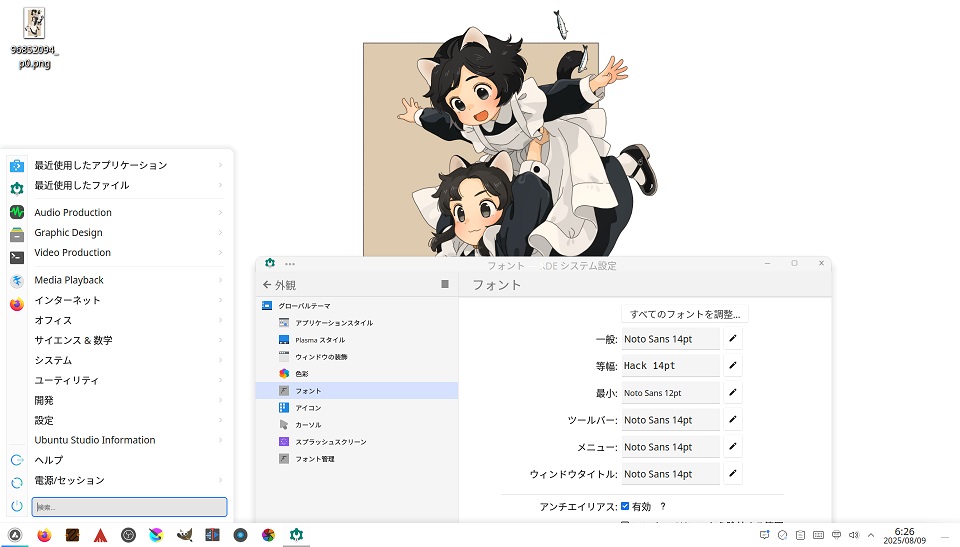Image resolution: width=960 pixels, height=547 pixels.
Task: Click the terminal favorite icon in launcher
Action: pyautogui.click(x=17, y=258)
